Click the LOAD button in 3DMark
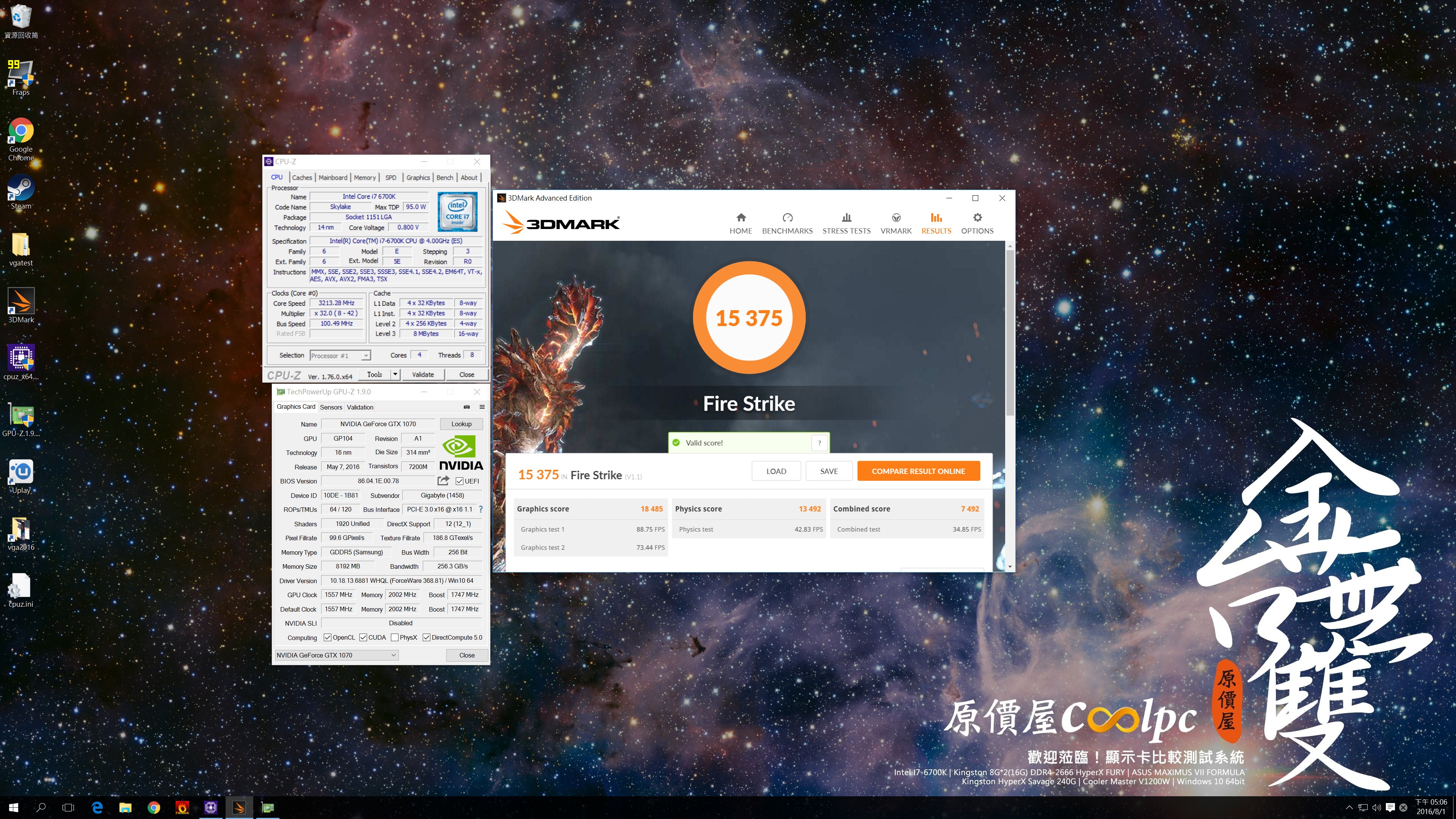Viewport: 1456px width, 819px height. tap(776, 471)
